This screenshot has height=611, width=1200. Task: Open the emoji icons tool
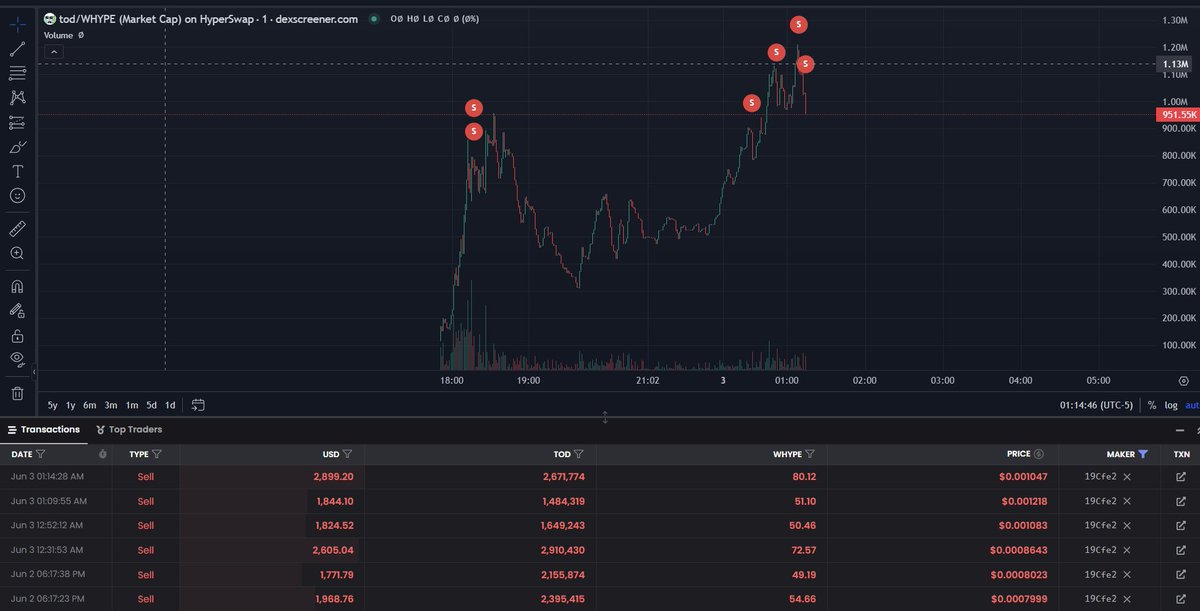coord(18,196)
